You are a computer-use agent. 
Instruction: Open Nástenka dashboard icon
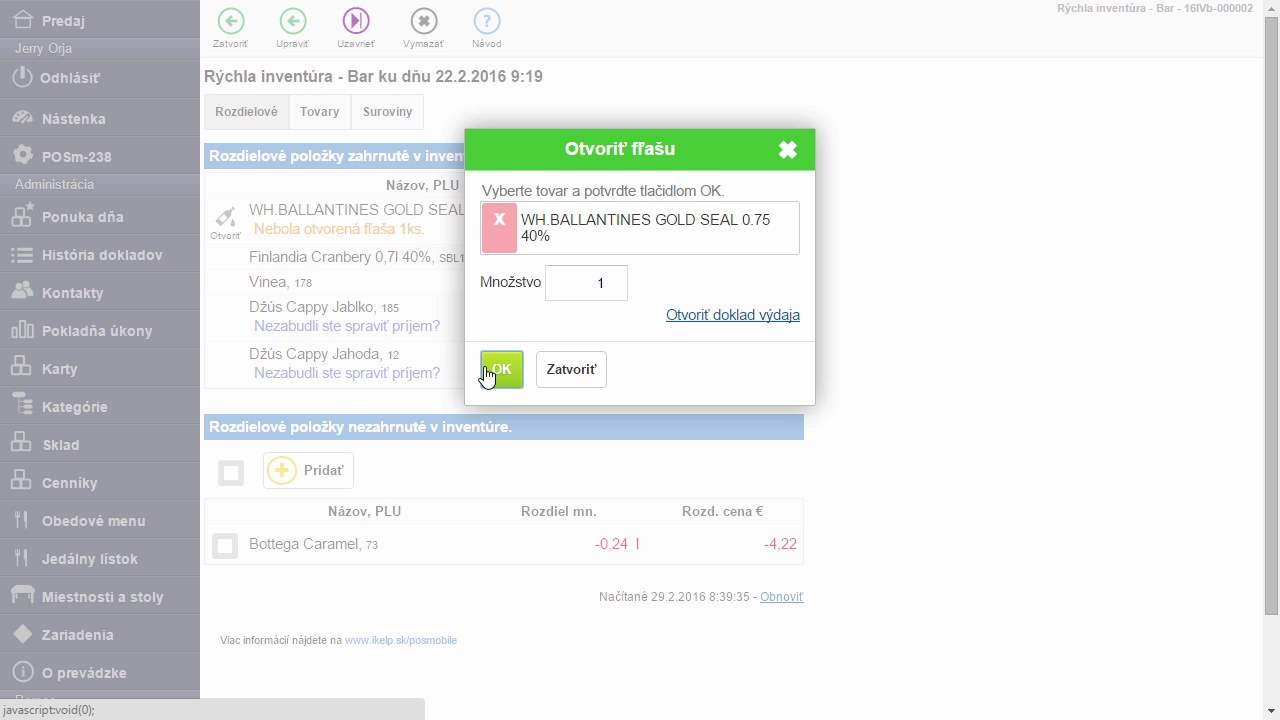(x=22, y=118)
